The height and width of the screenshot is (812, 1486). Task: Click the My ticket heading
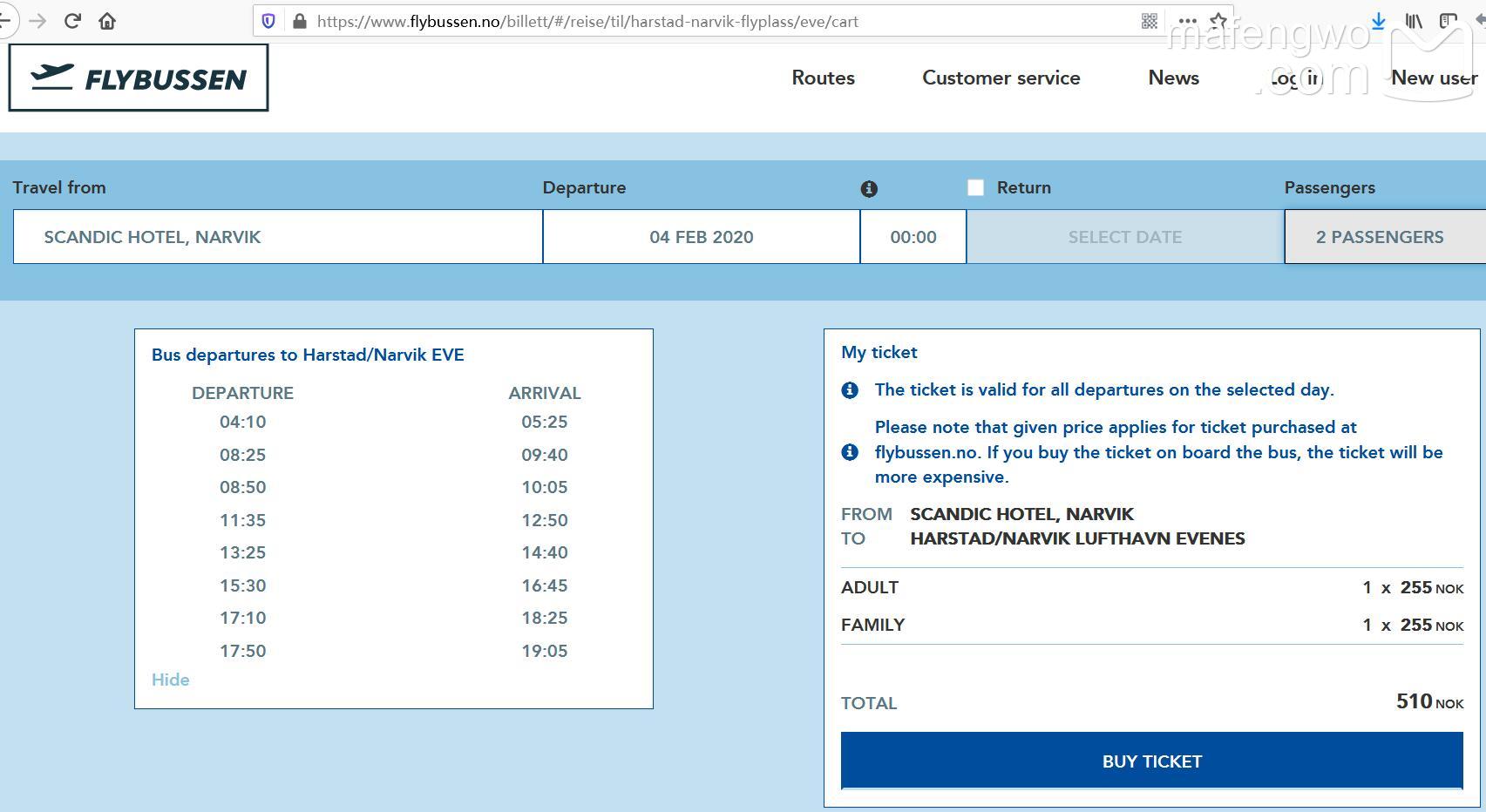click(879, 352)
